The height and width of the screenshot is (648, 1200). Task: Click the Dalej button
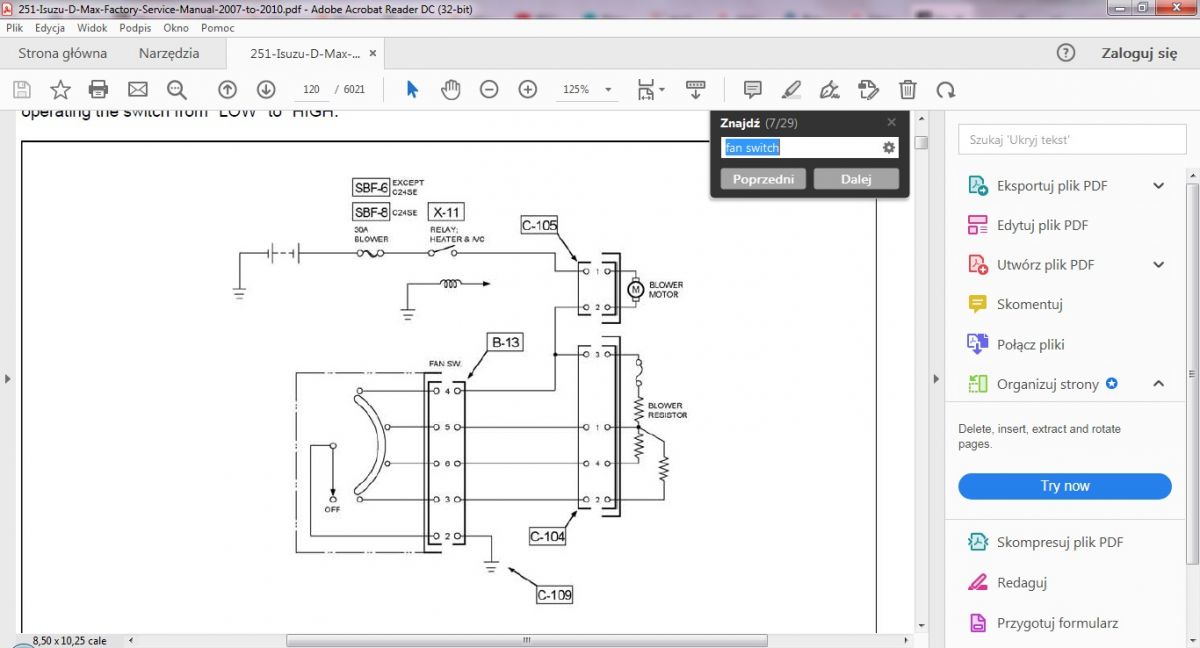pyautogui.click(x=856, y=179)
